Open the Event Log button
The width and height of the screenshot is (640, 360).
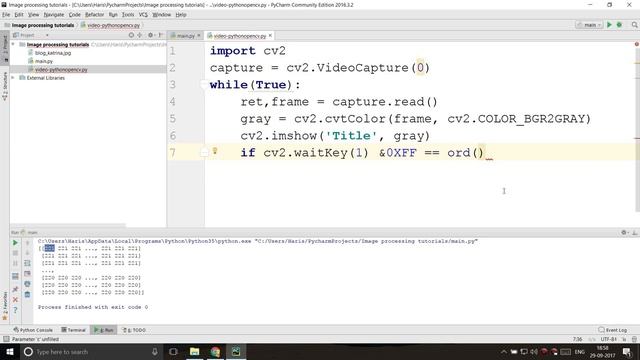coord(613,330)
